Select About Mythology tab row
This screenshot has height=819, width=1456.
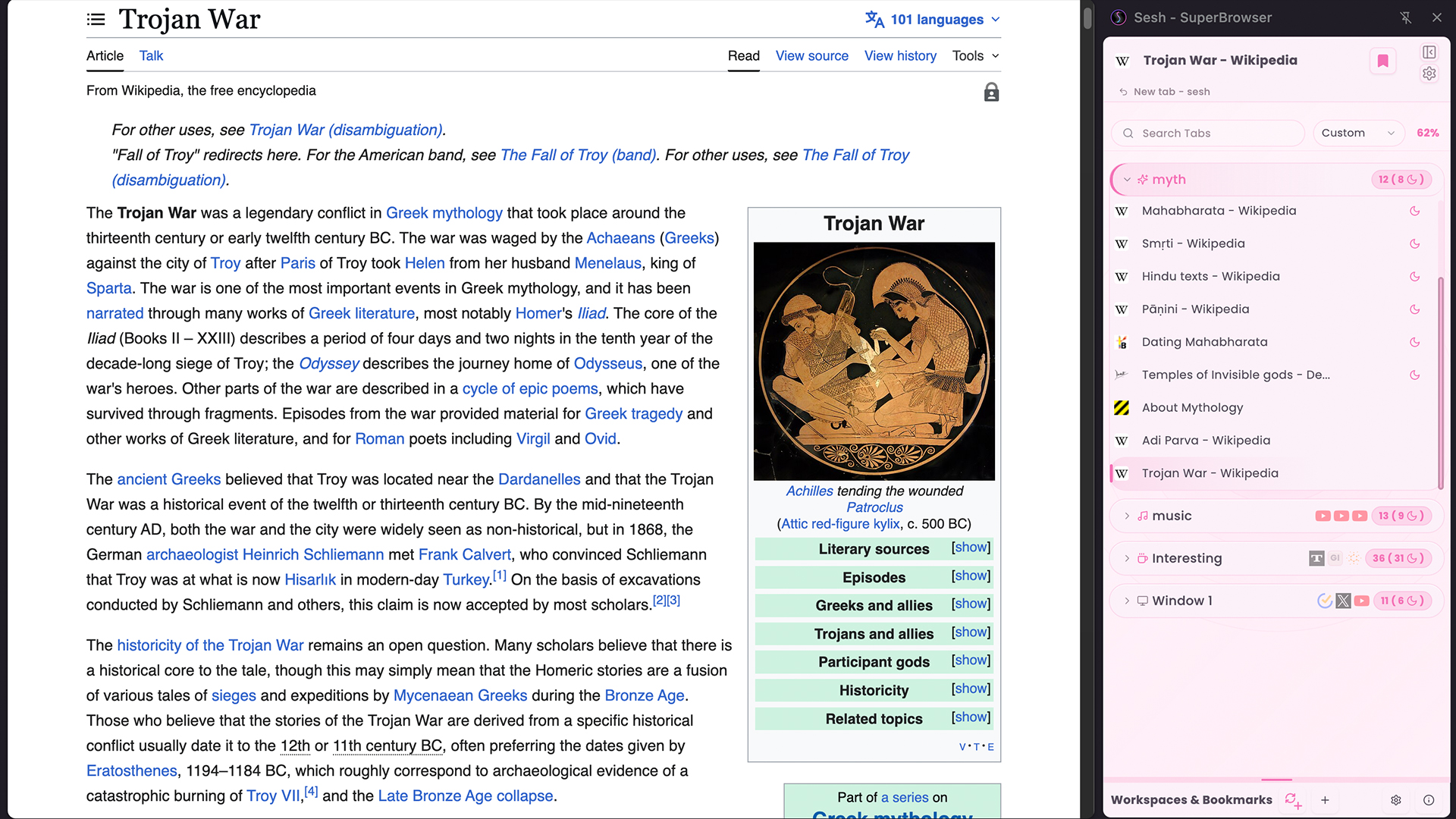coord(1272,408)
